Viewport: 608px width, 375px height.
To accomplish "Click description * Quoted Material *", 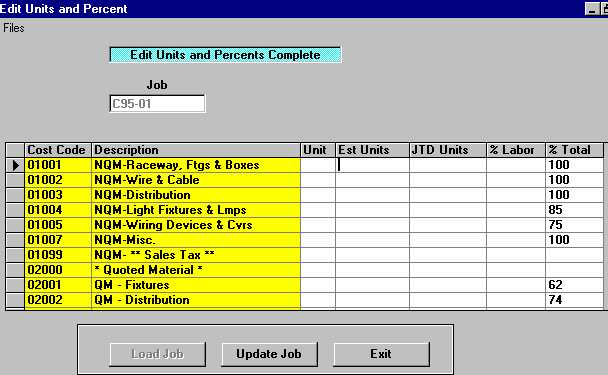I will [196, 270].
